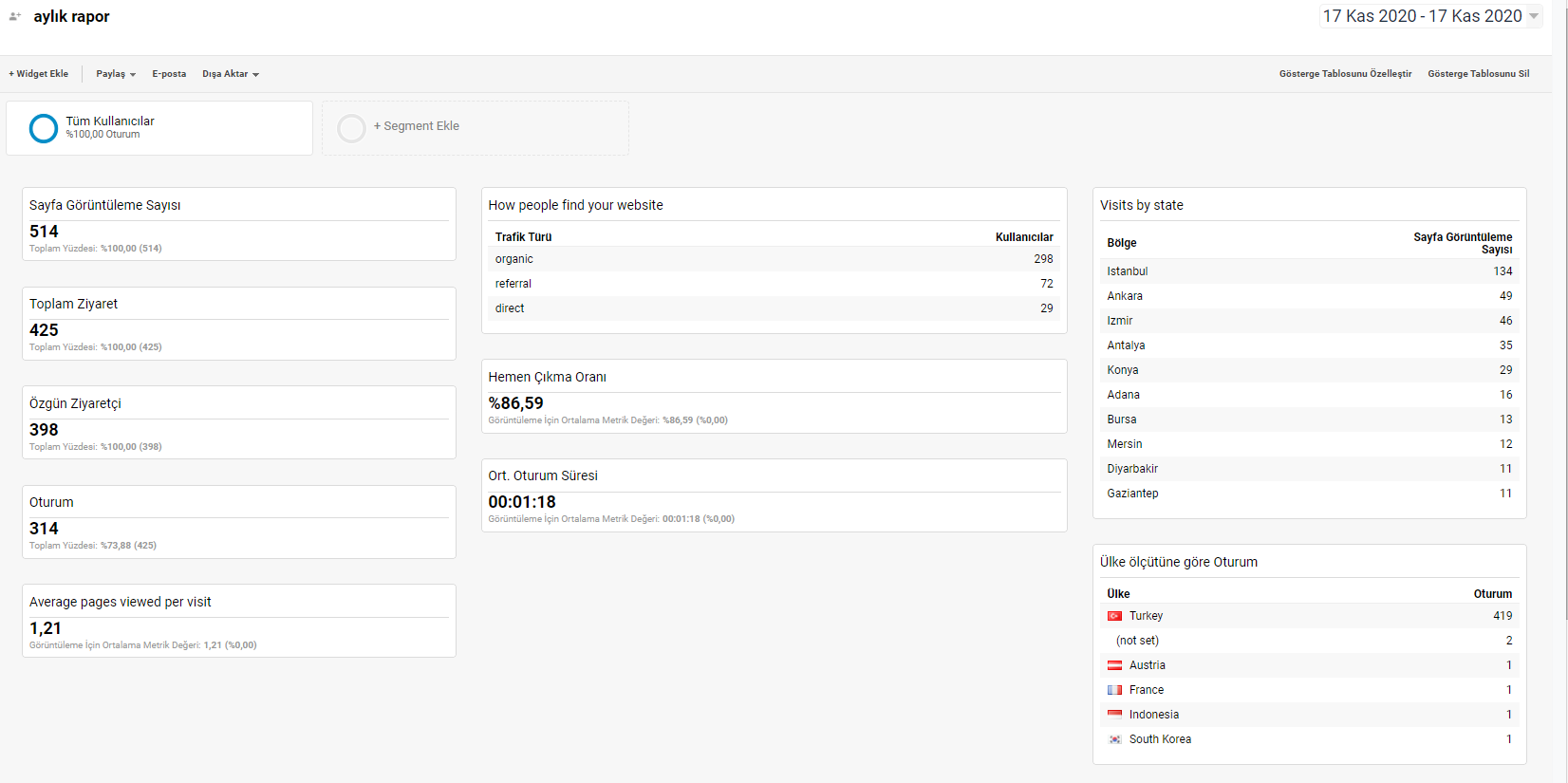Select the referral traffic row
Image resolution: width=1568 pixels, height=783 pixels.
[774, 284]
